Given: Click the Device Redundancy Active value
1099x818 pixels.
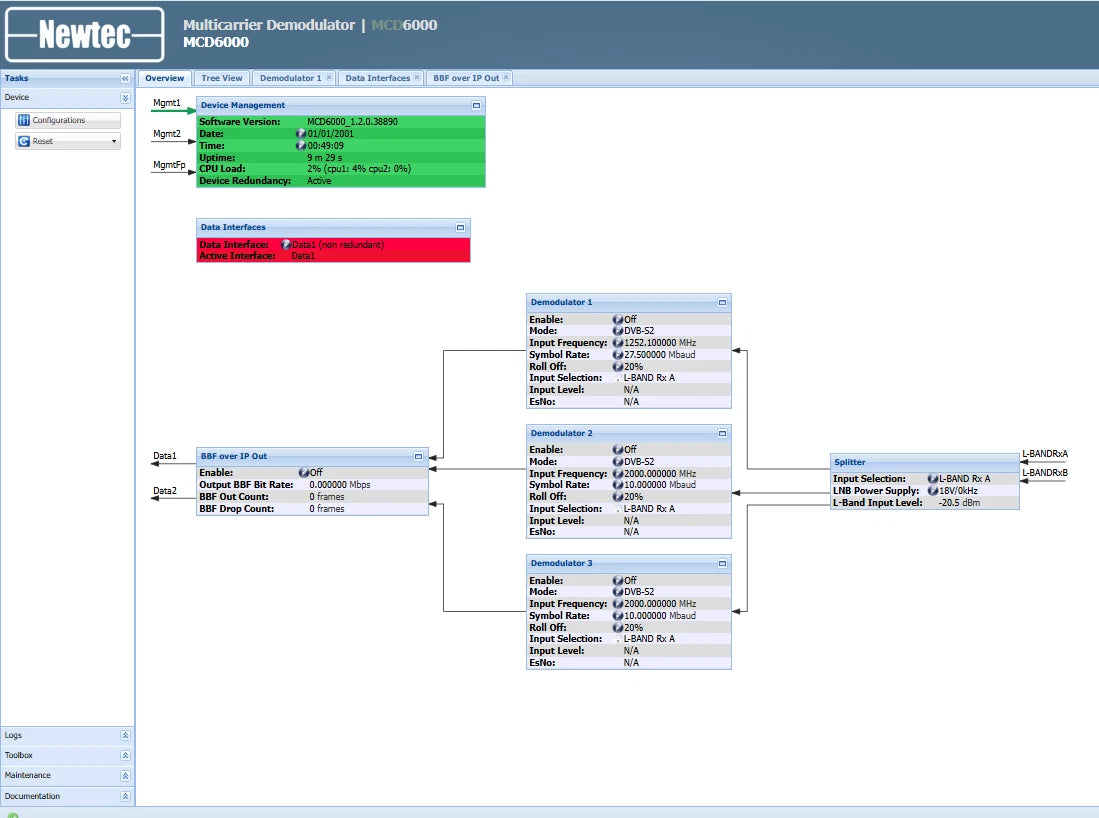Looking at the screenshot, I should point(319,181).
